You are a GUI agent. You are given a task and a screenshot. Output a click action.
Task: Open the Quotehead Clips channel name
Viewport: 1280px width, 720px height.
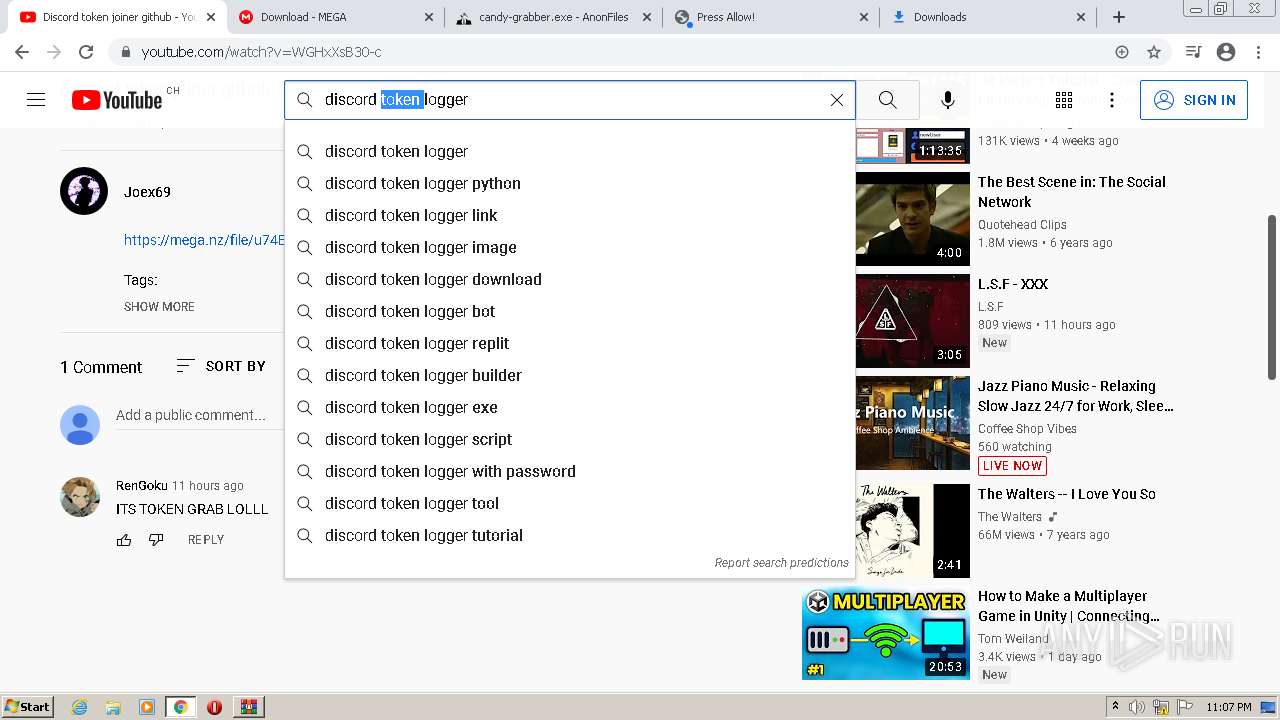click(1022, 225)
